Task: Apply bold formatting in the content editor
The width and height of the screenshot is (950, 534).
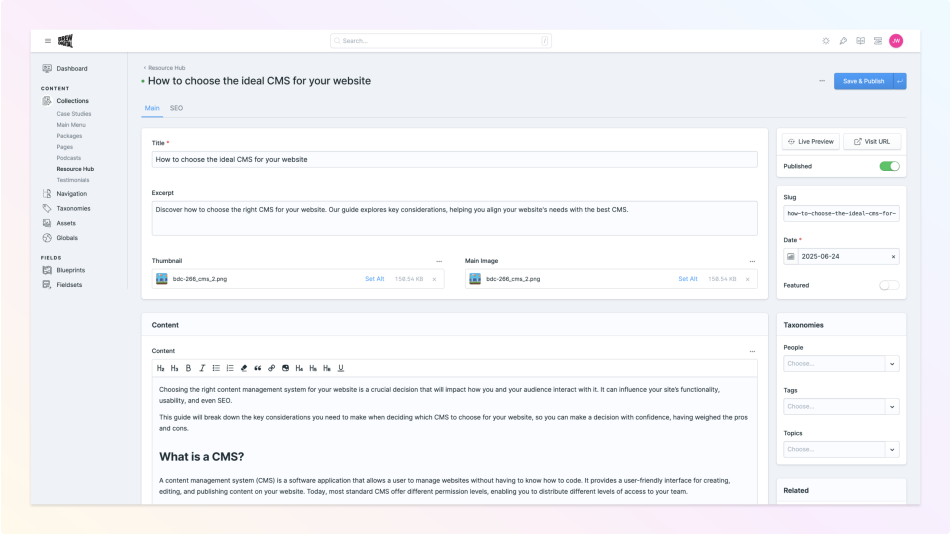Action: pyautogui.click(x=188, y=368)
